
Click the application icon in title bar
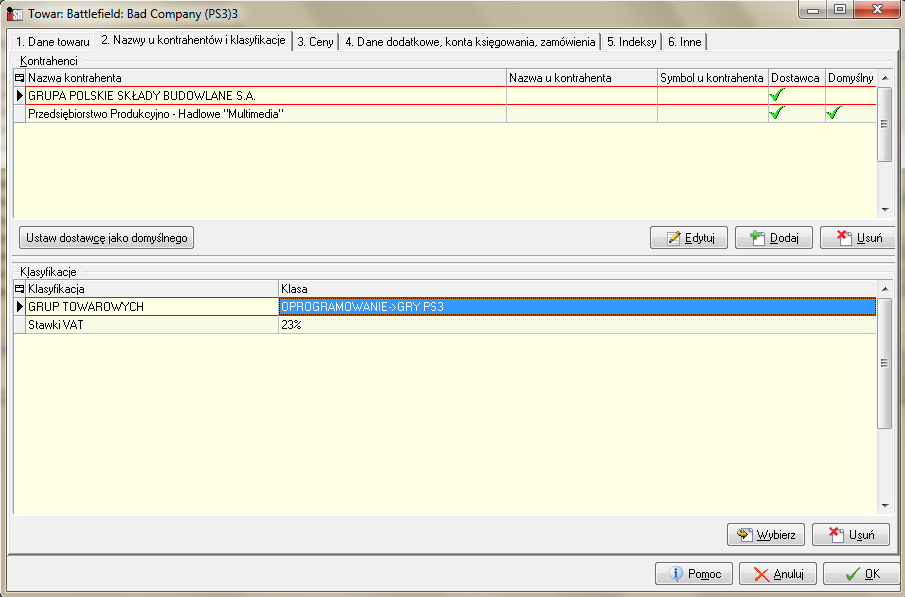coord(15,13)
